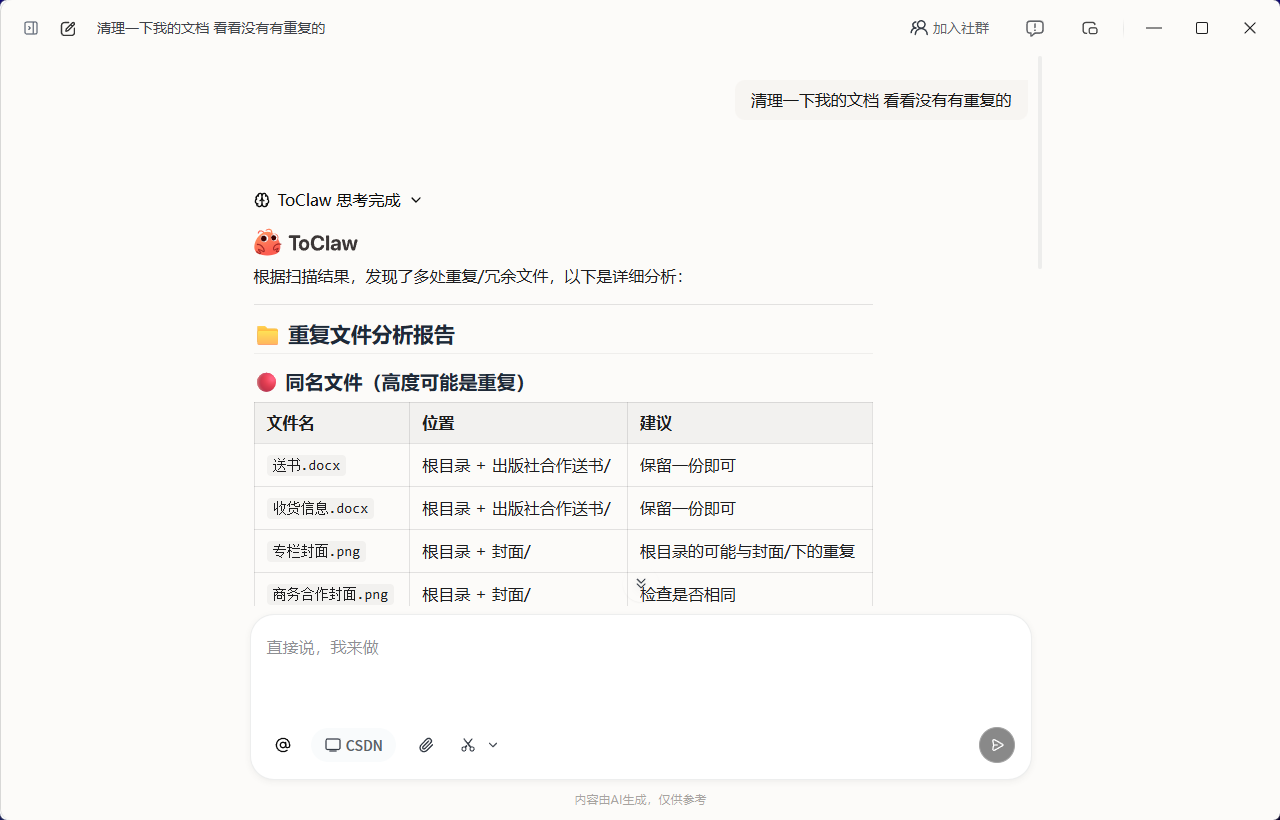Click the floating window icon top right
The height and width of the screenshot is (820, 1280).
[1089, 28]
